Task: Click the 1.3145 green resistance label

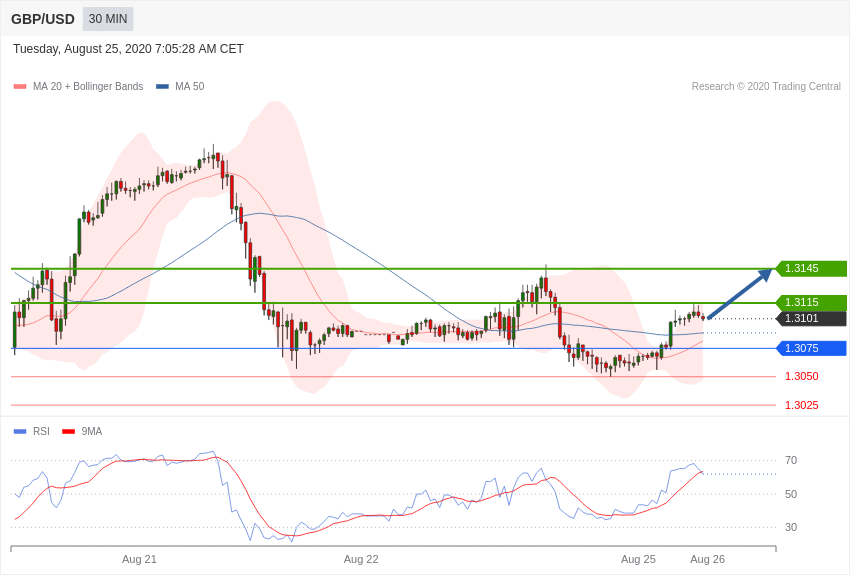Action: pos(810,268)
